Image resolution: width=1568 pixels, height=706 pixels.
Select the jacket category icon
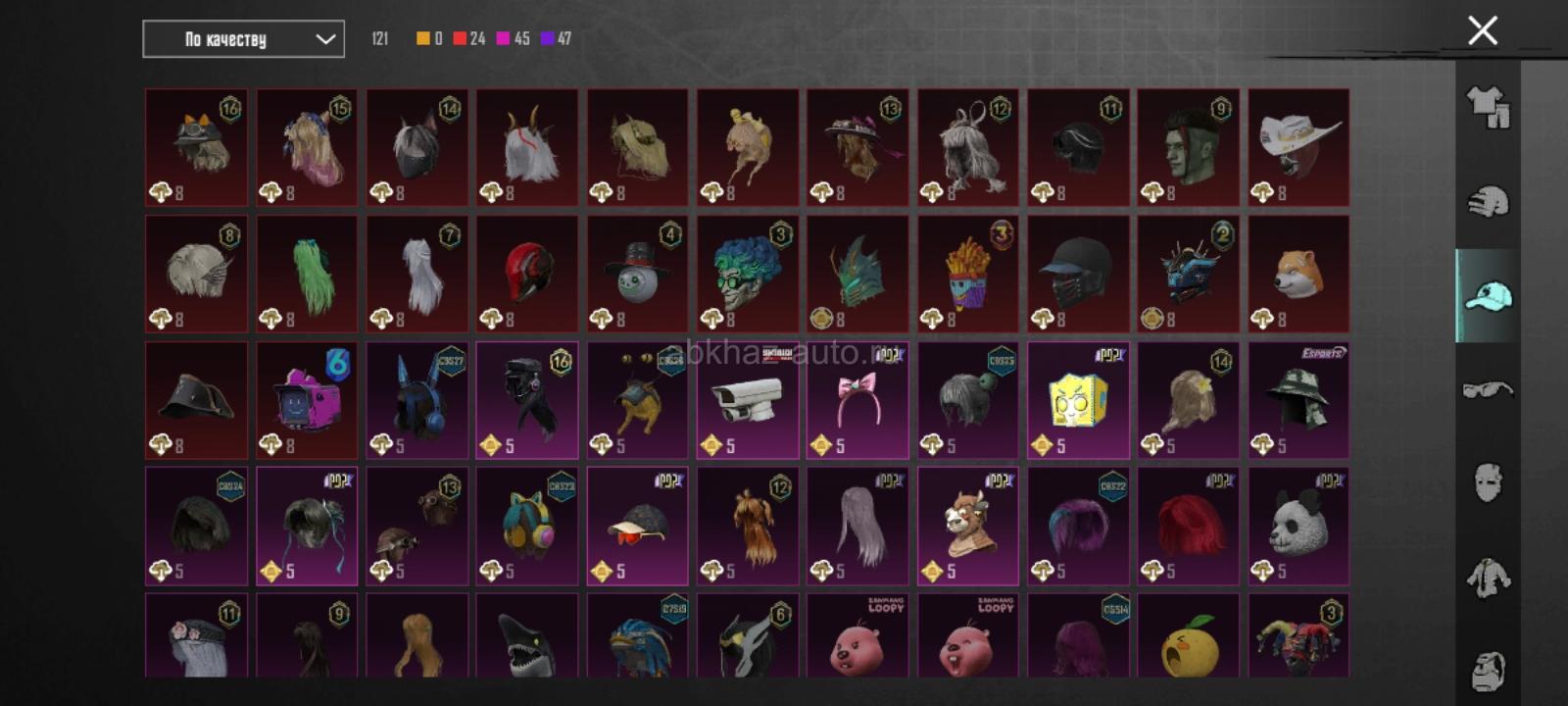pos(1488,577)
